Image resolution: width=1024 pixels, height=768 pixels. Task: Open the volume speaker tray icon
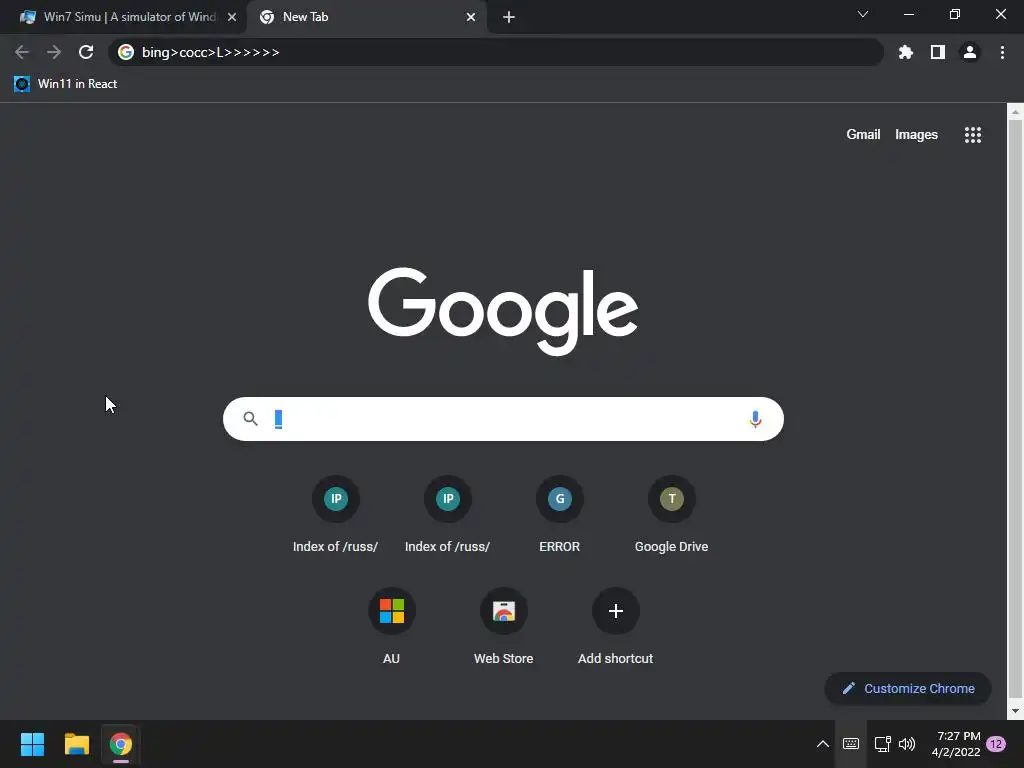(907, 744)
